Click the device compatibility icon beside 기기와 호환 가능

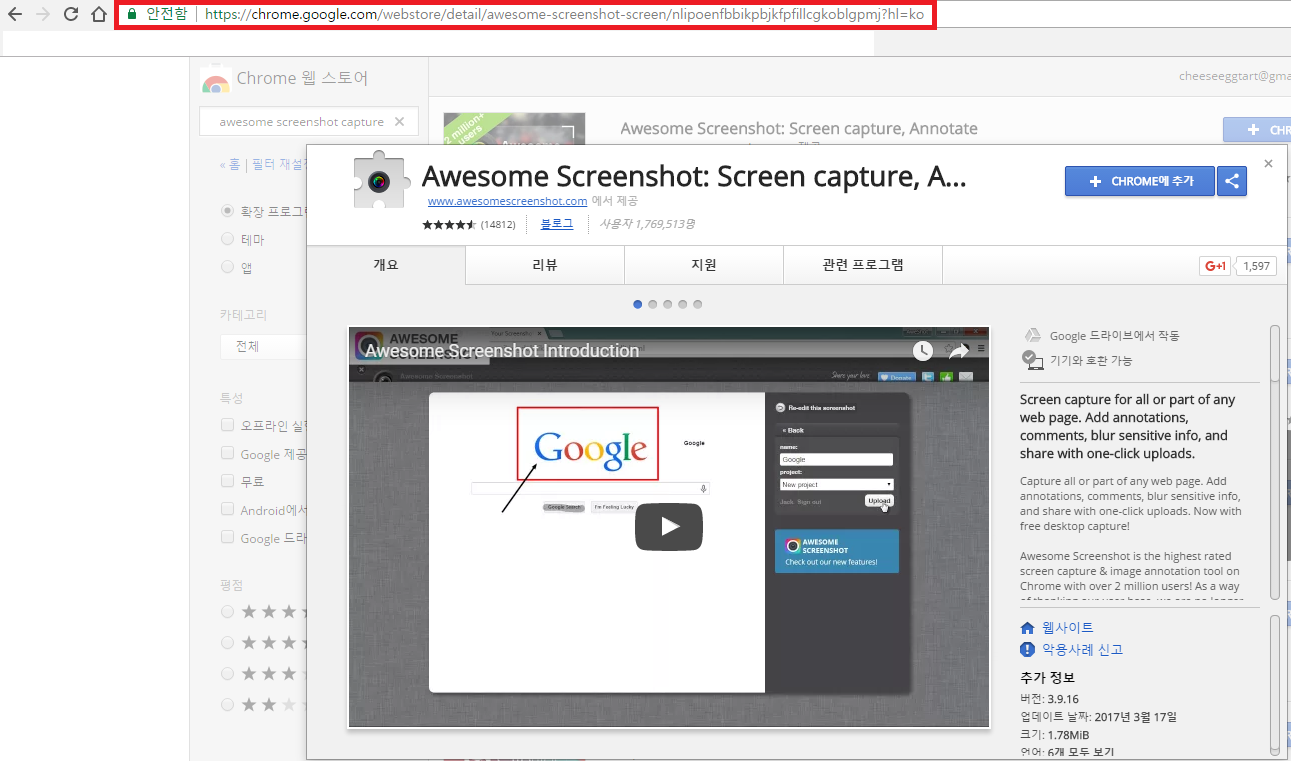pyautogui.click(x=1032, y=359)
